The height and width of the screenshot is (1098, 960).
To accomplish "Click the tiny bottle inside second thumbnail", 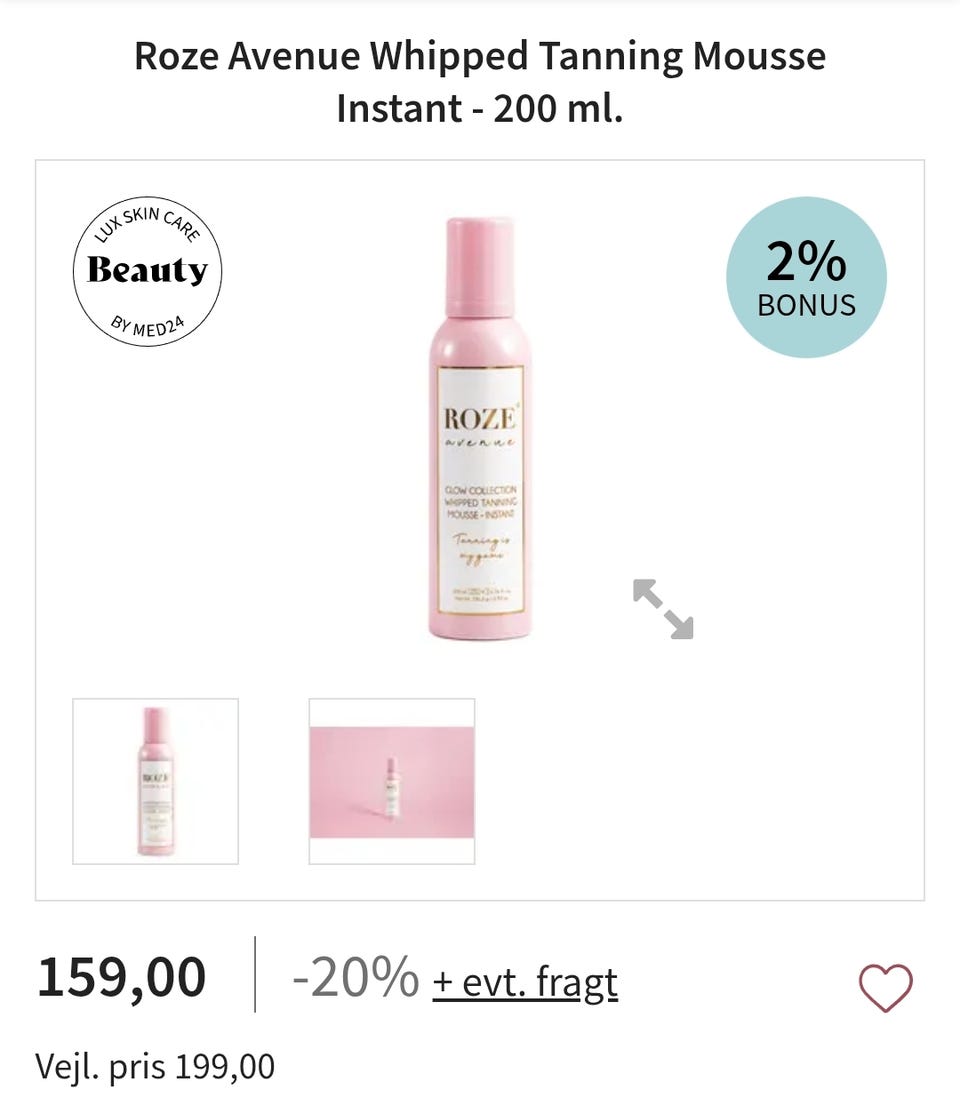I will pos(392,786).
